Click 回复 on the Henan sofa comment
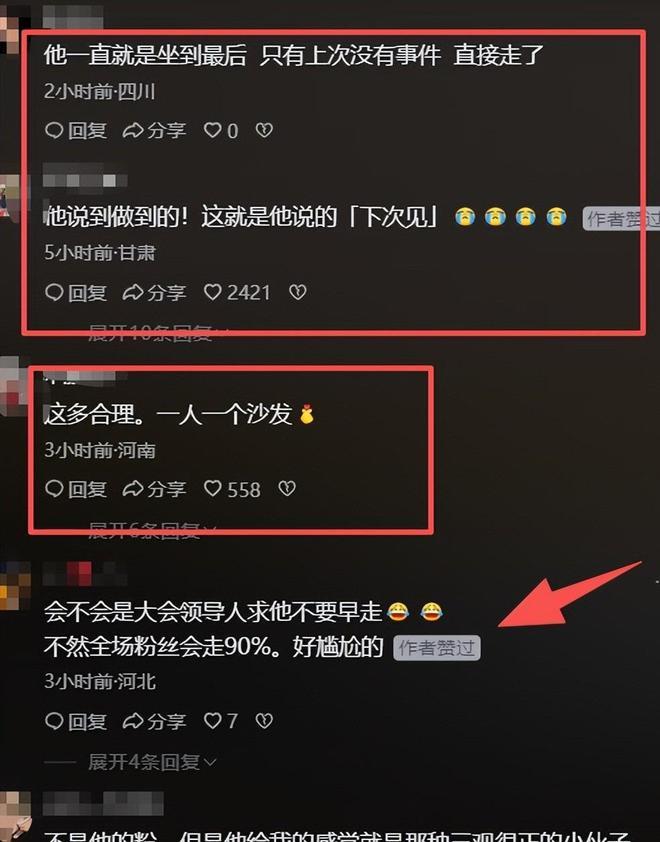 (x=76, y=489)
